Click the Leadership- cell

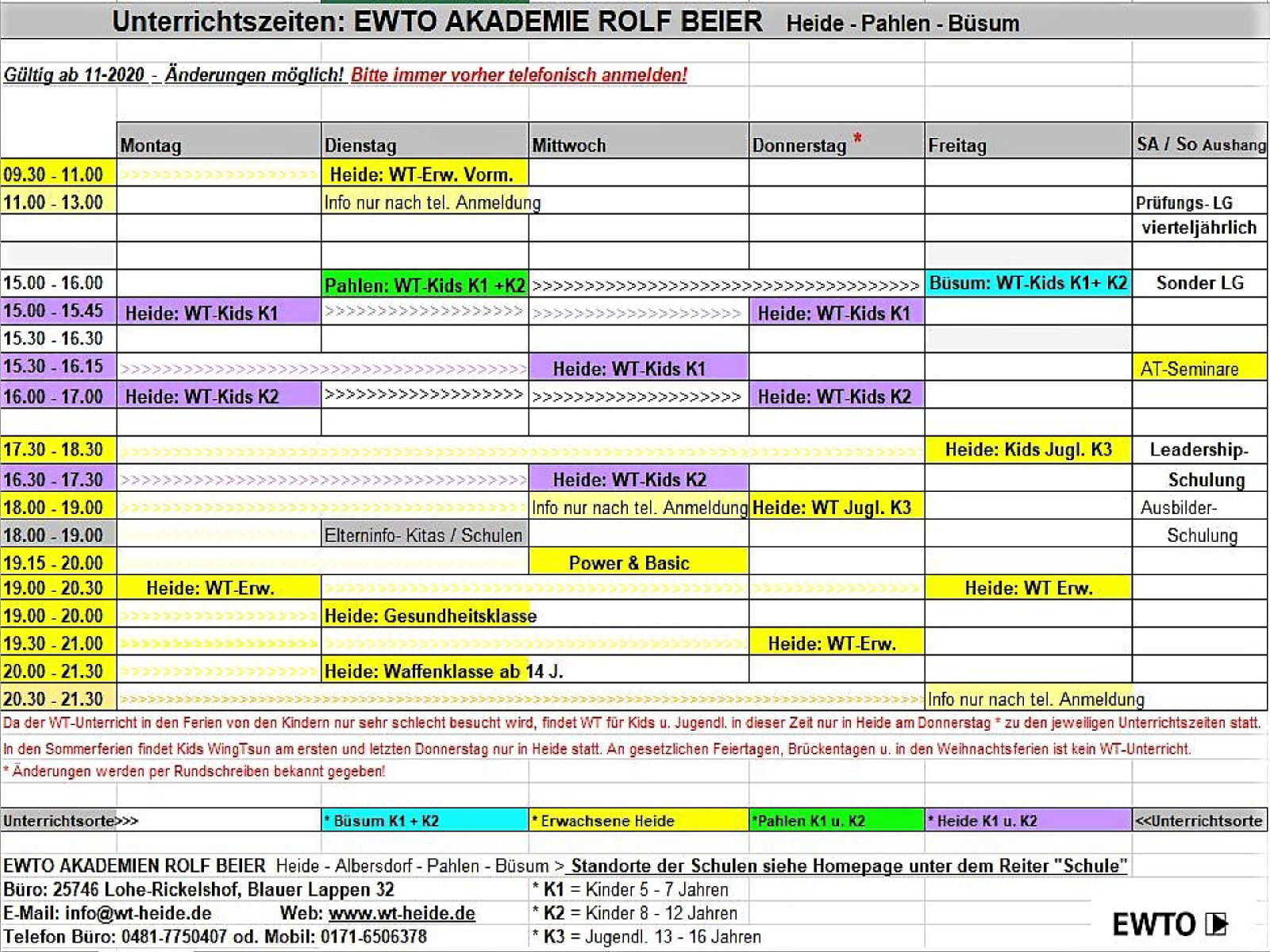click(1199, 450)
